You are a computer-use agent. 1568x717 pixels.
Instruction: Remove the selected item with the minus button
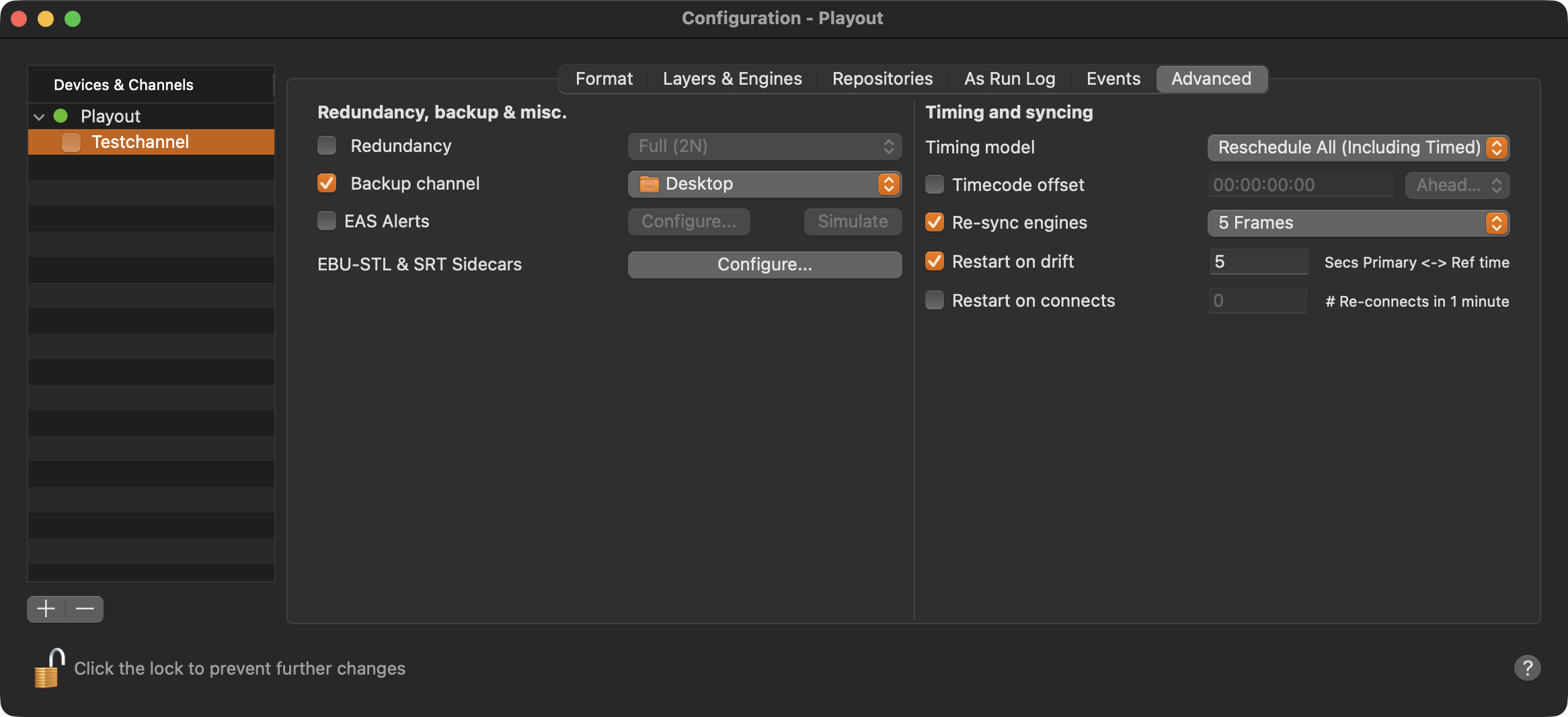click(x=85, y=609)
